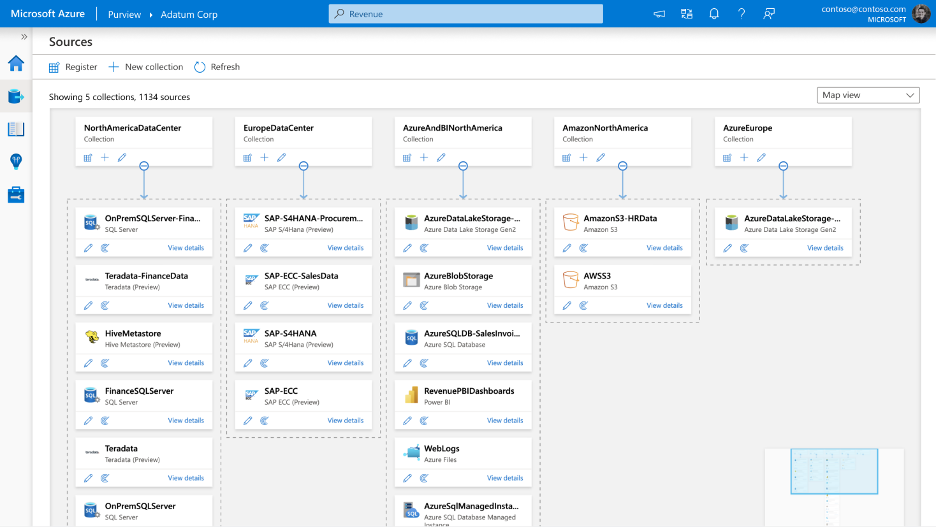Viewport: 936px width, 528px height.
Task: Select the AzureSqlManagedInsta source card title
Action: pos(471,506)
